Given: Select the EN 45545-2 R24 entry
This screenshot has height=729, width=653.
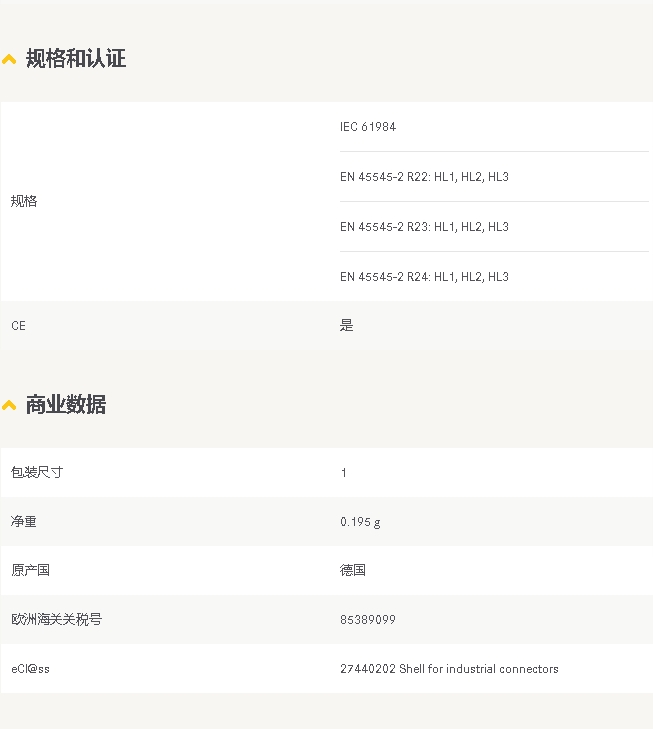Looking at the screenshot, I should coord(424,277).
